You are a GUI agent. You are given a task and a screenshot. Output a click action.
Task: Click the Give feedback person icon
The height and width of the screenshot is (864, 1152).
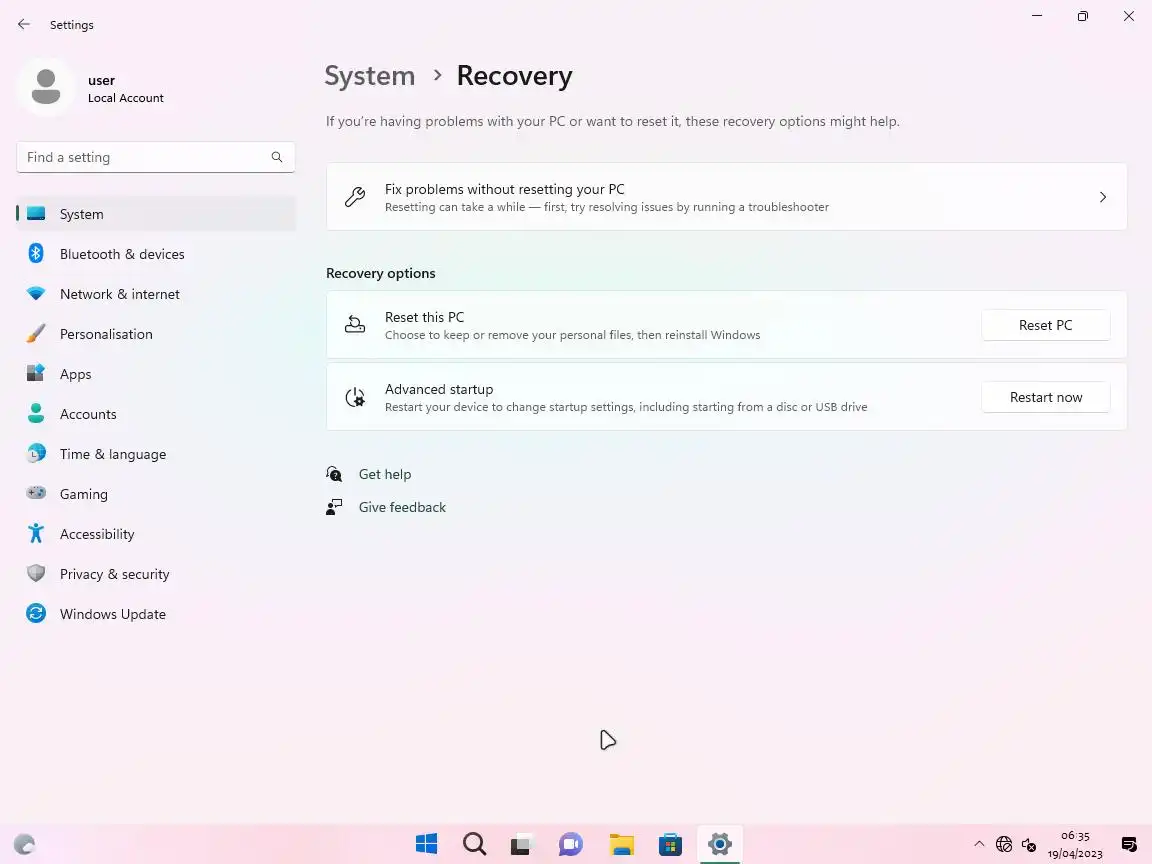334,507
